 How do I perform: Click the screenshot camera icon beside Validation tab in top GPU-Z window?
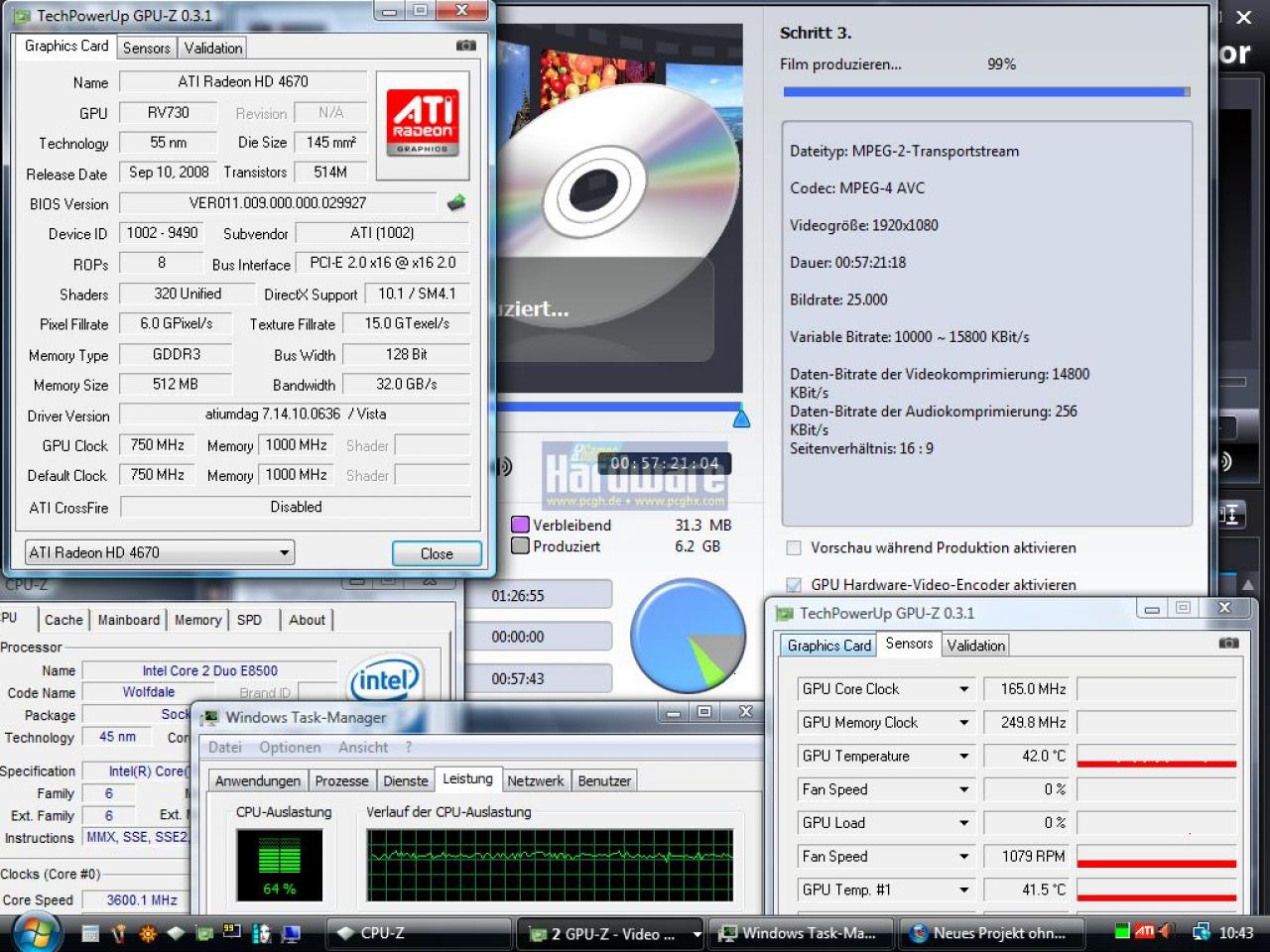click(x=465, y=46)
